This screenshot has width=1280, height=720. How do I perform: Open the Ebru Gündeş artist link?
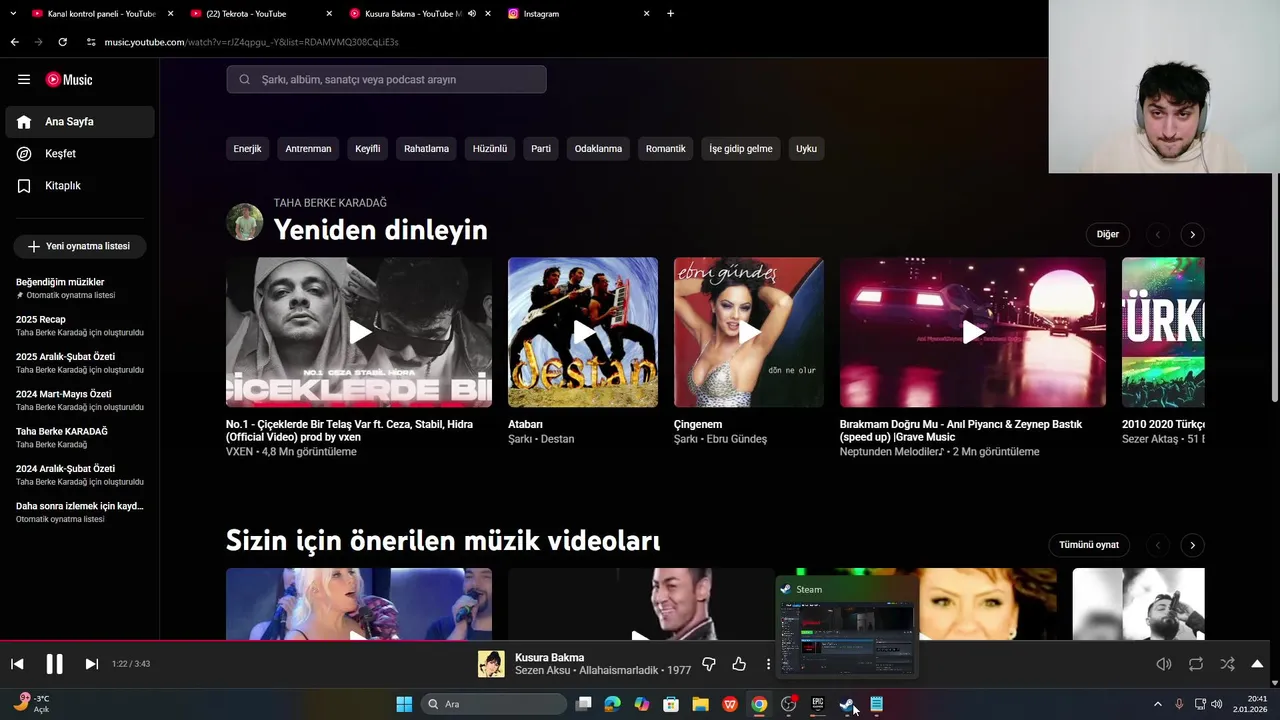click(x=736, y=439)
